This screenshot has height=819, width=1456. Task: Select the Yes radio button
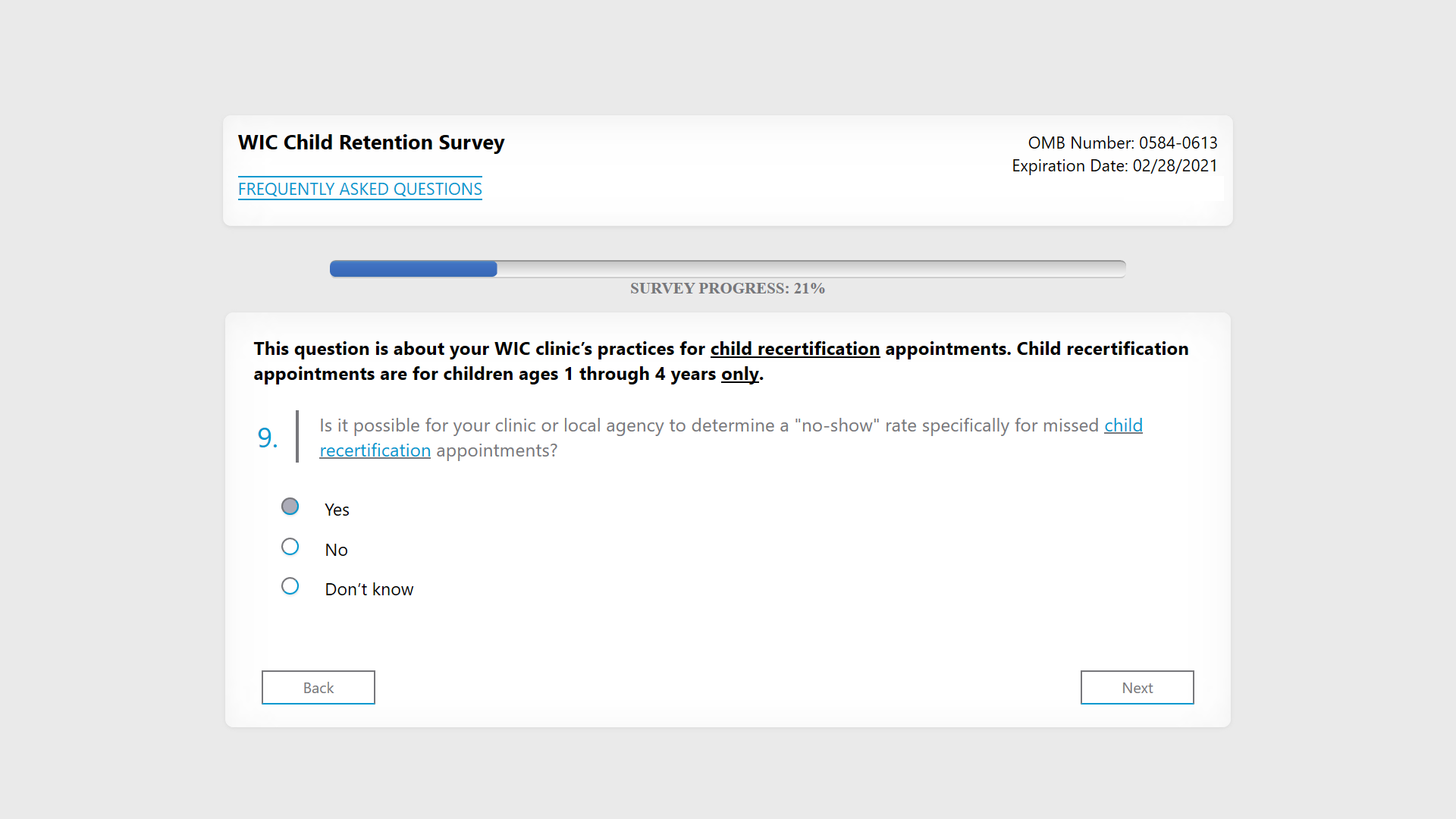point(290,507)
